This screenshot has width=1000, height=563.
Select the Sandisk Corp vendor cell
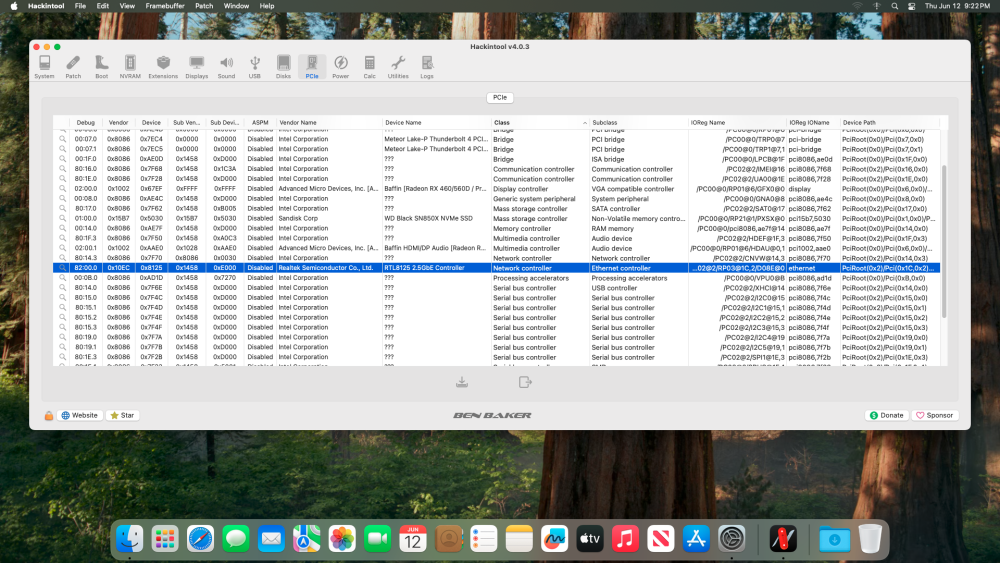pyautogui.click(x=329, y=218)
